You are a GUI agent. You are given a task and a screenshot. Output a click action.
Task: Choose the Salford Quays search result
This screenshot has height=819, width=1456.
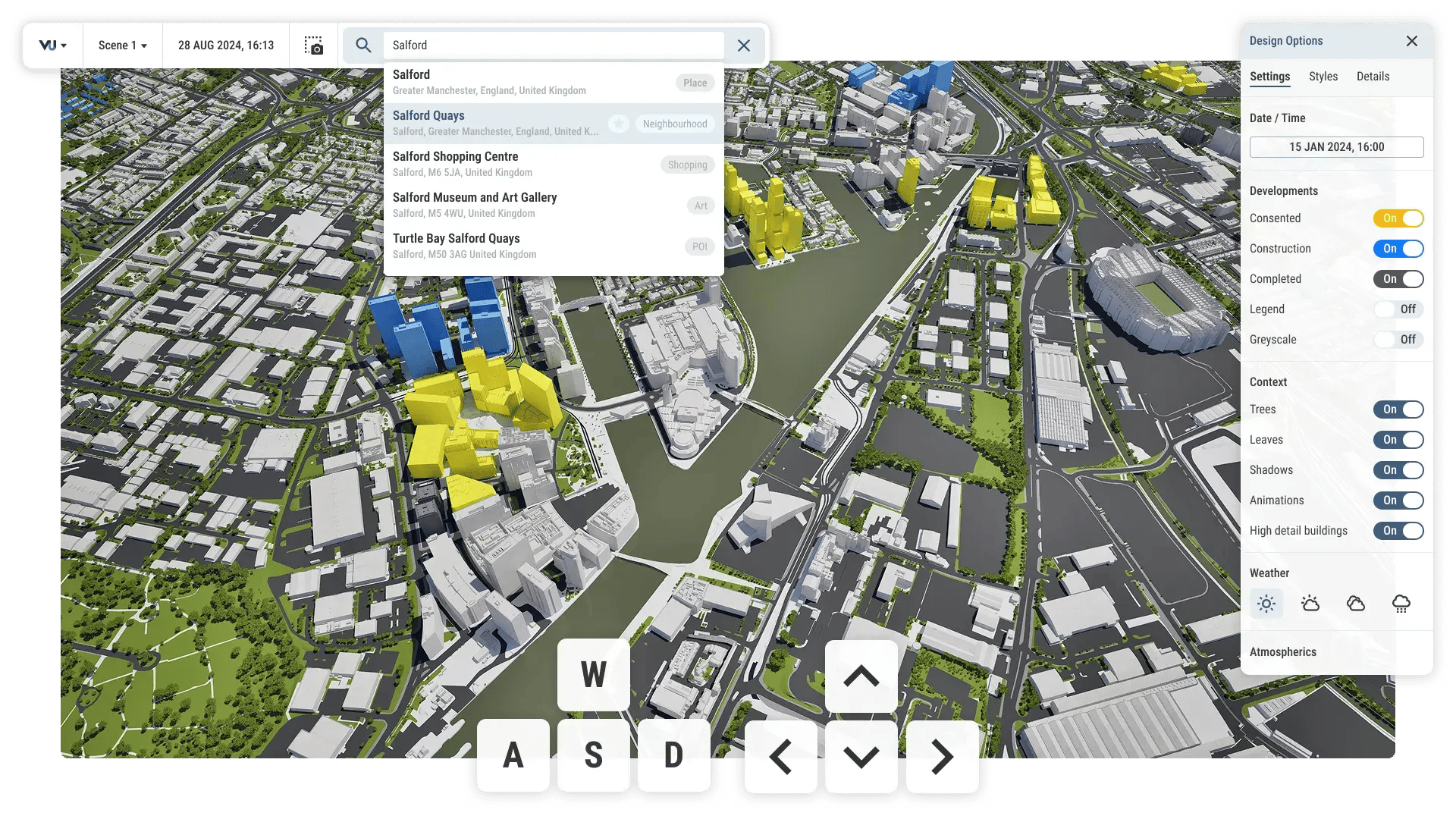pyautogui.click(x=554, y=124)
